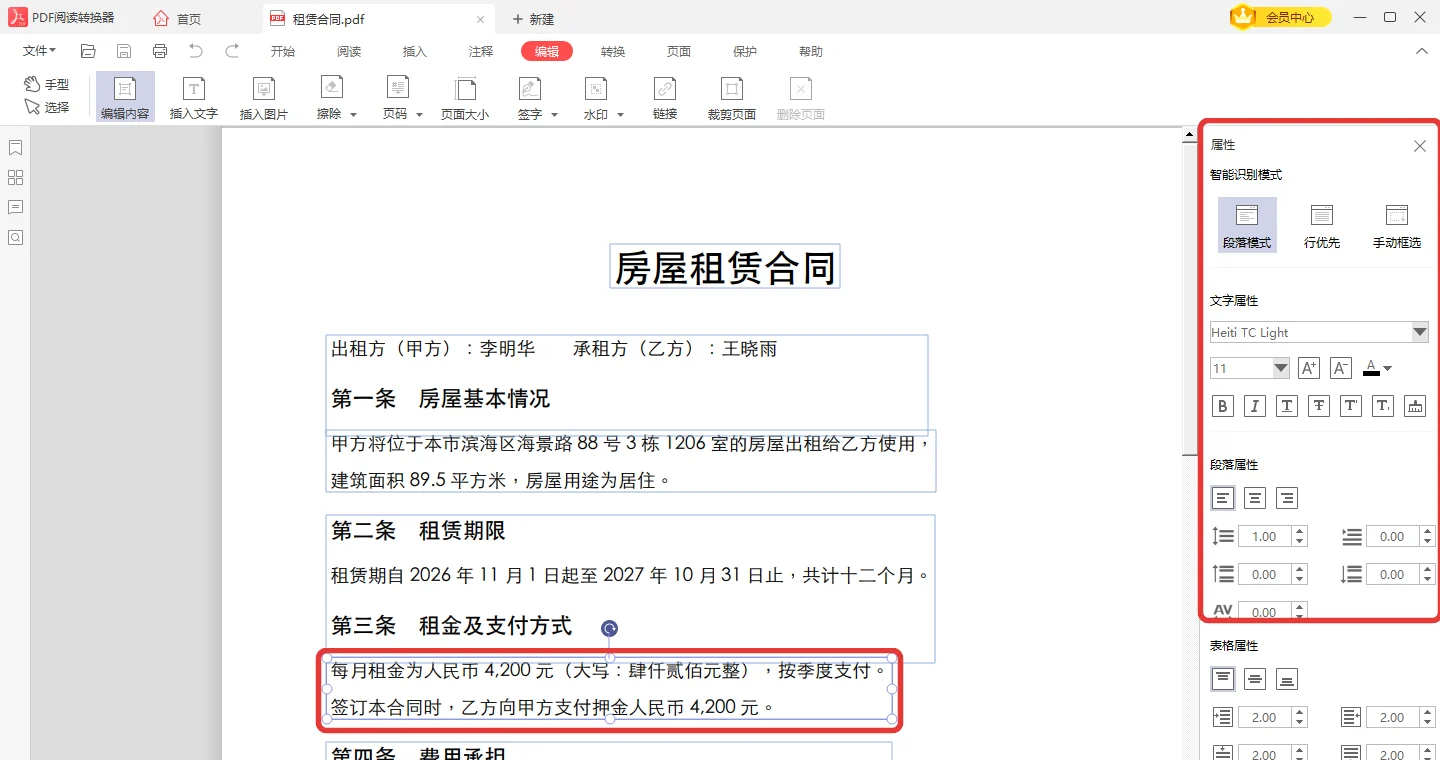Expand the 签字 dropdown arrow

(554, 115)
